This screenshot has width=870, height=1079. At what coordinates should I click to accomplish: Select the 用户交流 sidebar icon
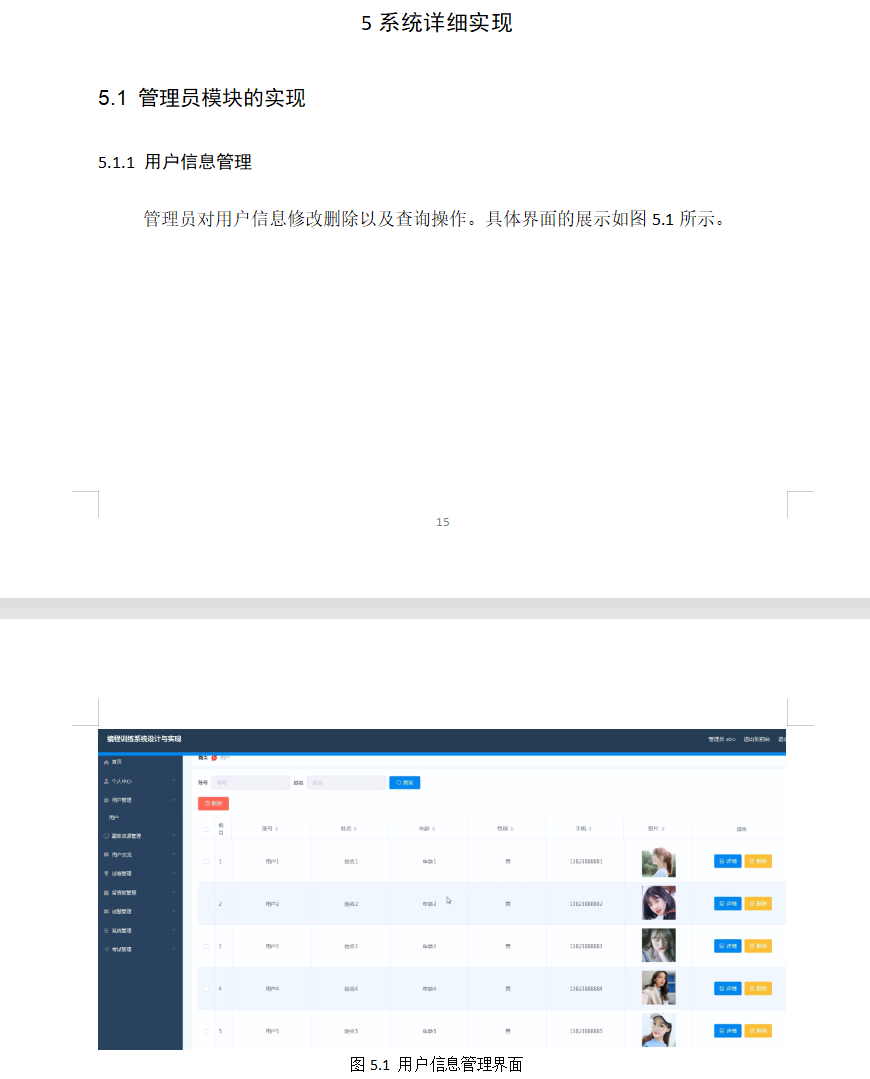(x=106, y=853)
